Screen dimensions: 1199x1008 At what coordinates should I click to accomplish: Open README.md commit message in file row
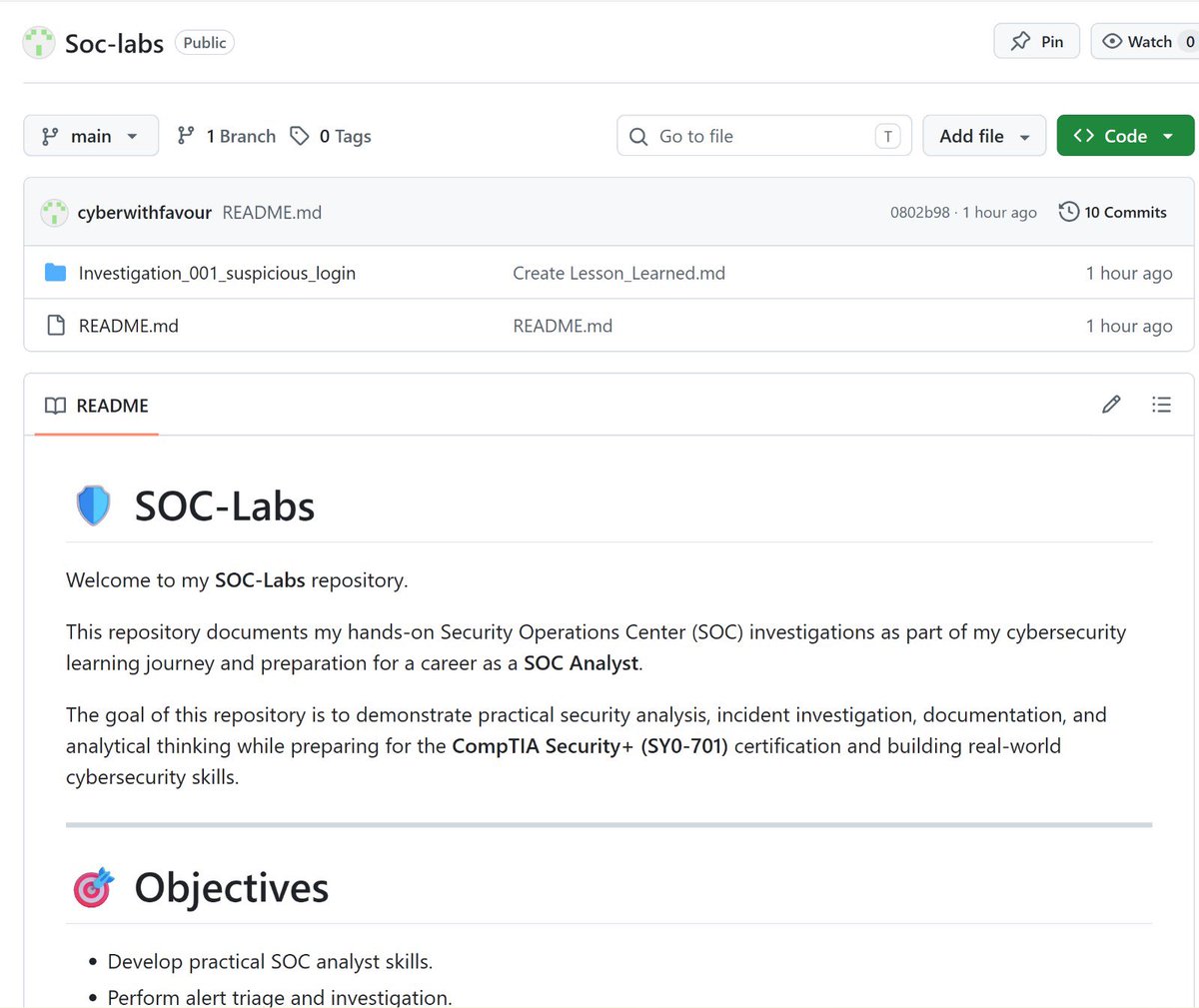tap(563, 326)
